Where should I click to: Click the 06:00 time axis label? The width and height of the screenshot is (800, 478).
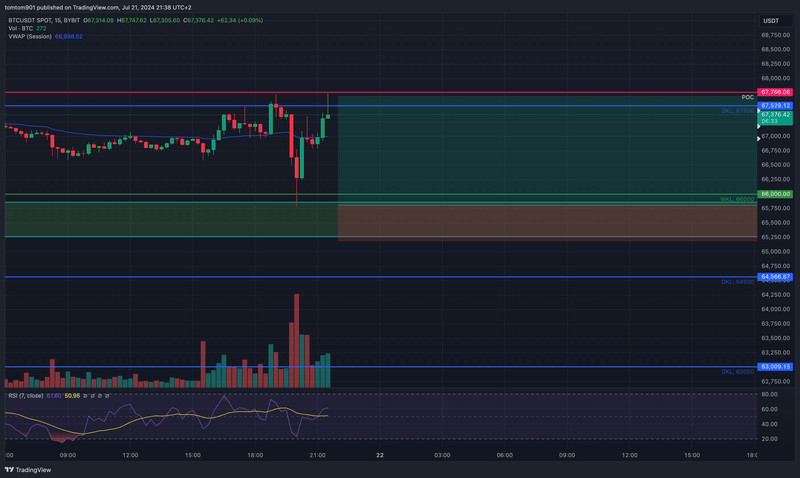[505, 455]
